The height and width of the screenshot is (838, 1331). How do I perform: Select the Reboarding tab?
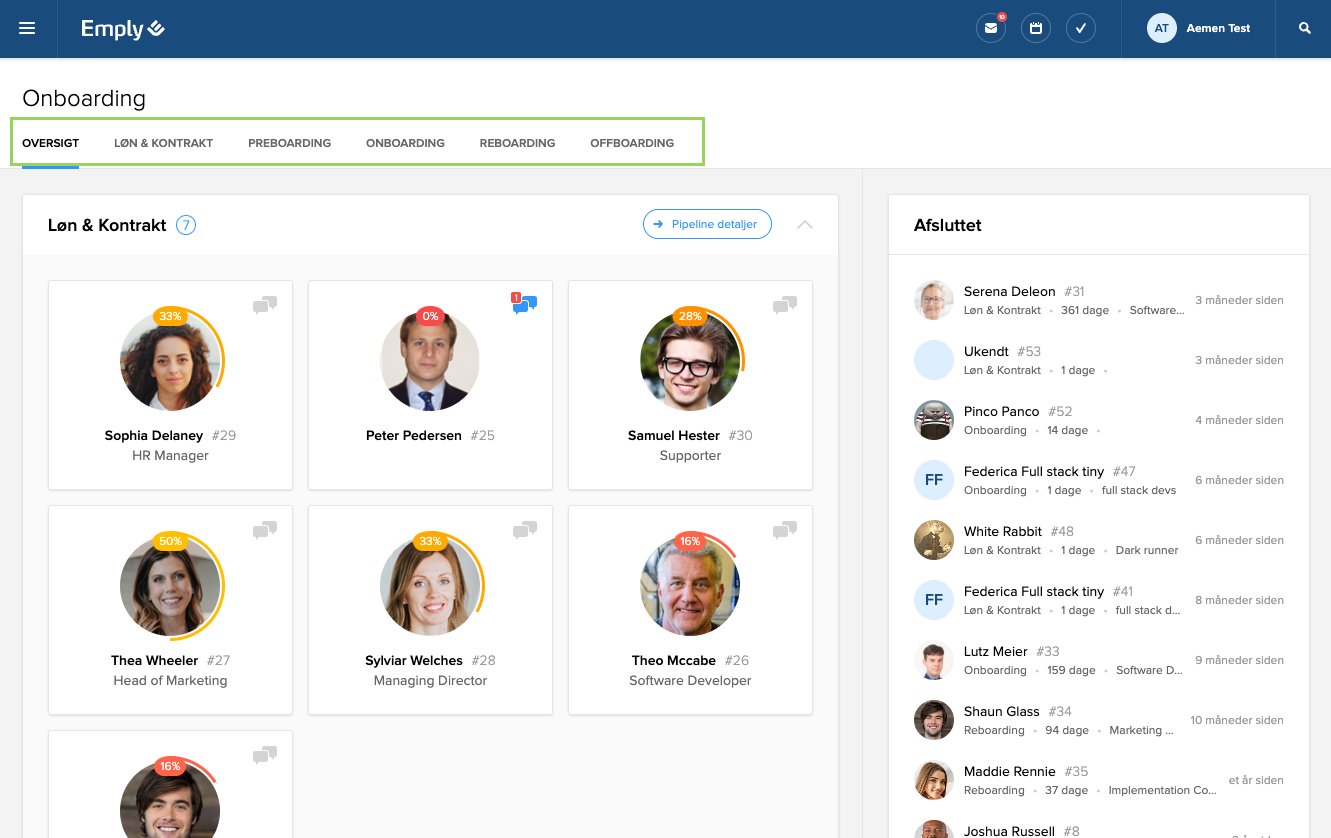517,143
